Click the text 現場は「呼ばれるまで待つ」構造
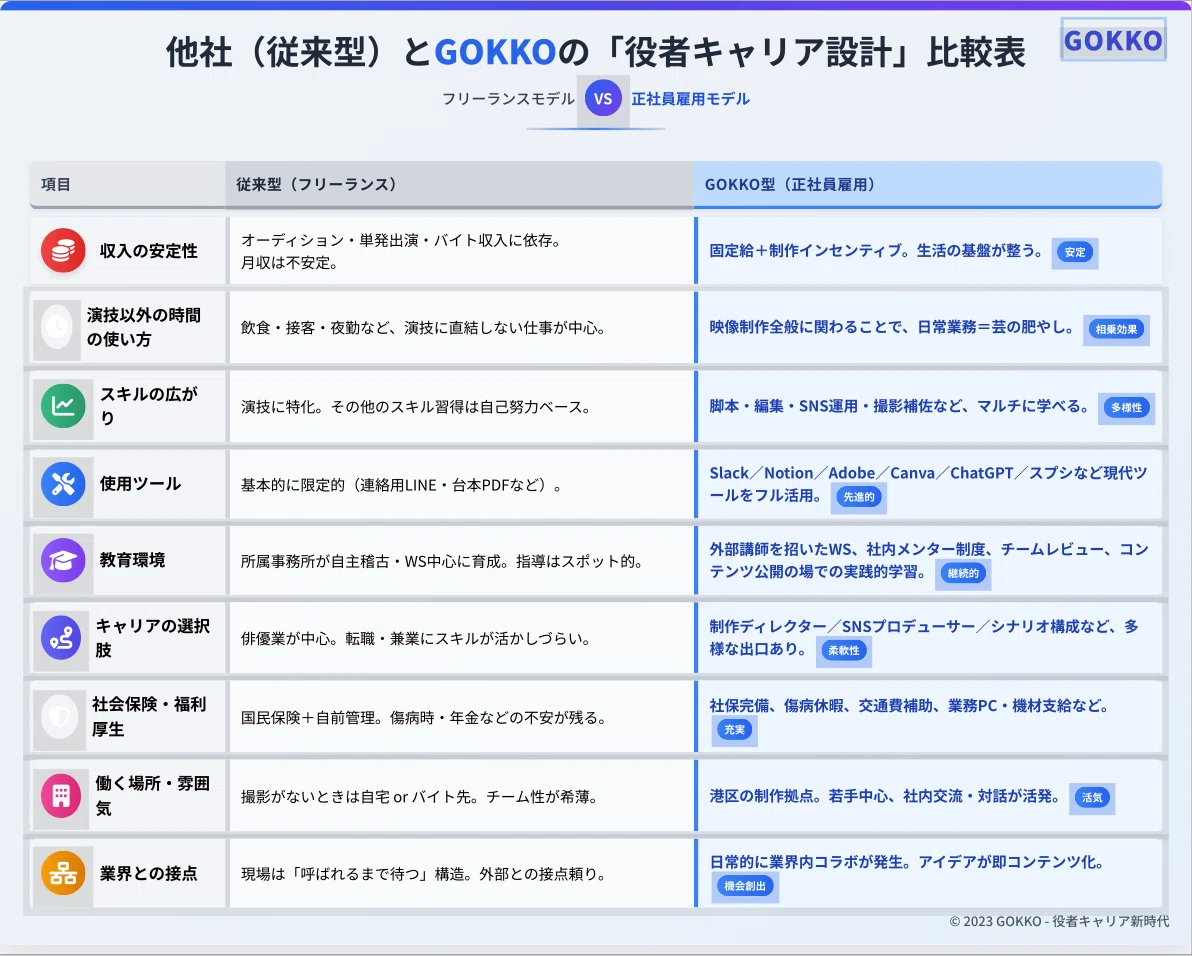Image resolution: width=1192 pixels, height=956 pixels. (352, 875)
